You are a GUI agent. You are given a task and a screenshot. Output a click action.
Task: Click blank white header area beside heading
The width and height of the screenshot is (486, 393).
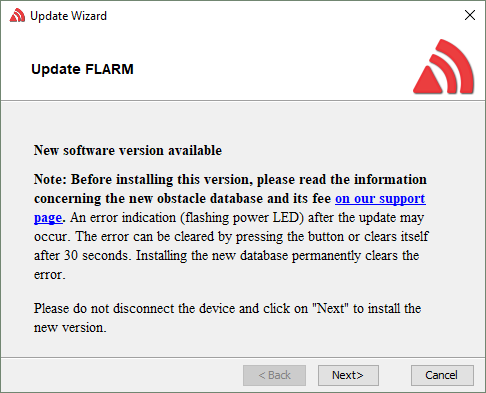tap(267, 67)
